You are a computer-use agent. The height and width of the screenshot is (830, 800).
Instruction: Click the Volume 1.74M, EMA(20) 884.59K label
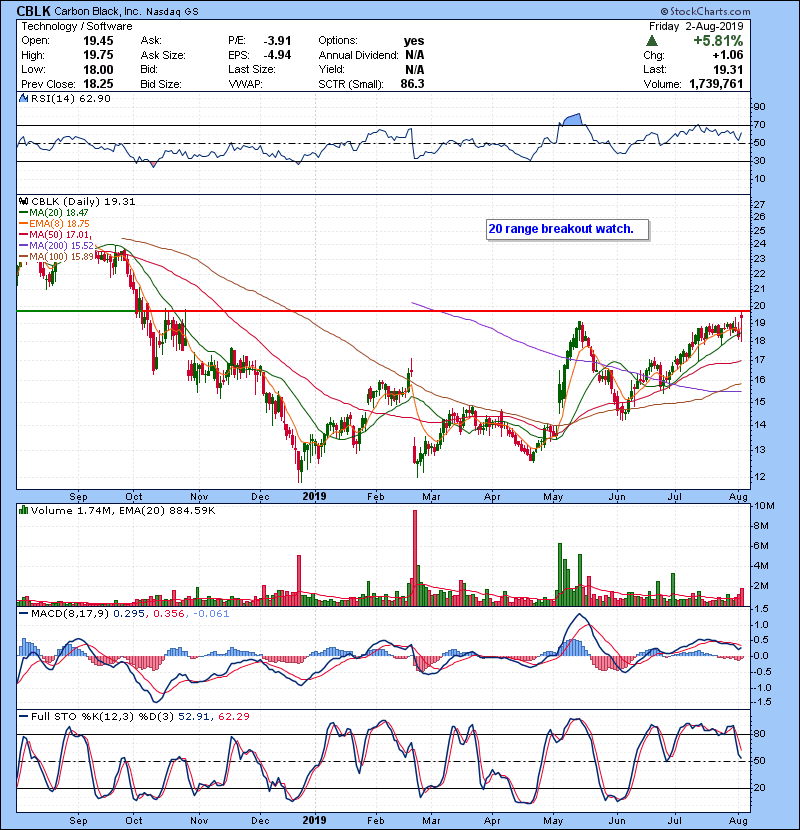(x=123, y=511)
